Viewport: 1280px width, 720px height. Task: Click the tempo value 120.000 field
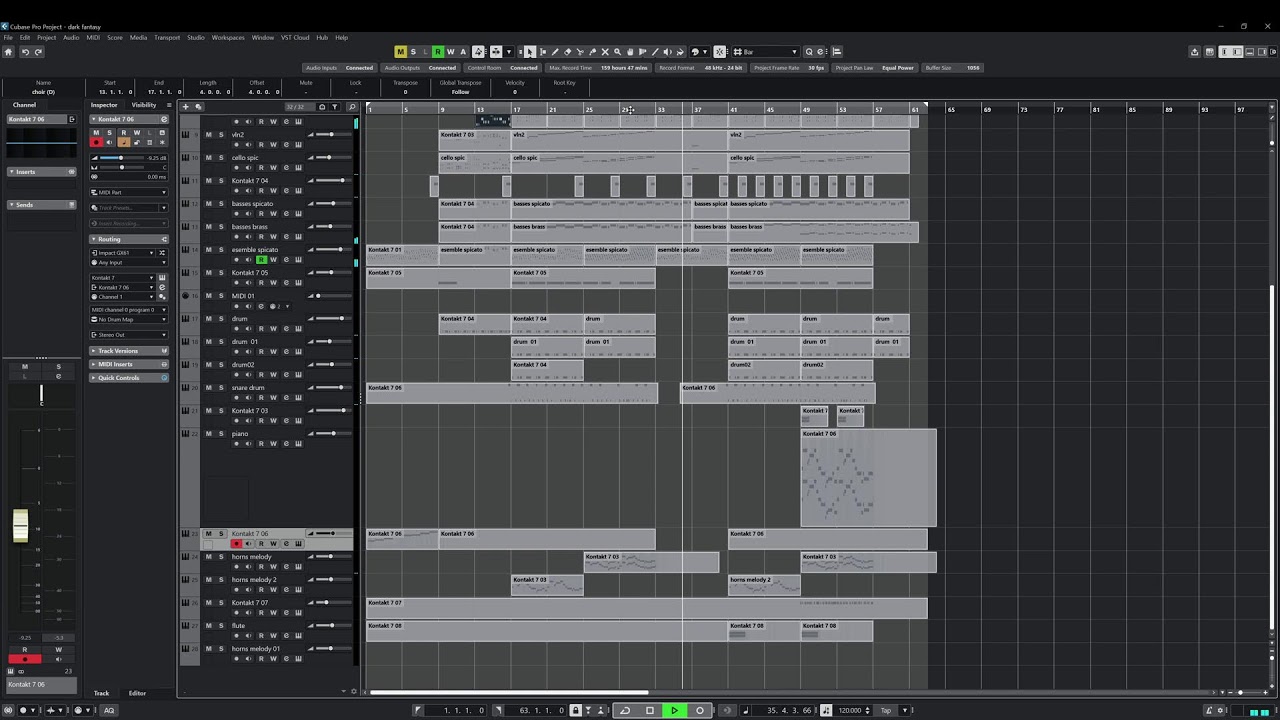(x=850, y=710)
